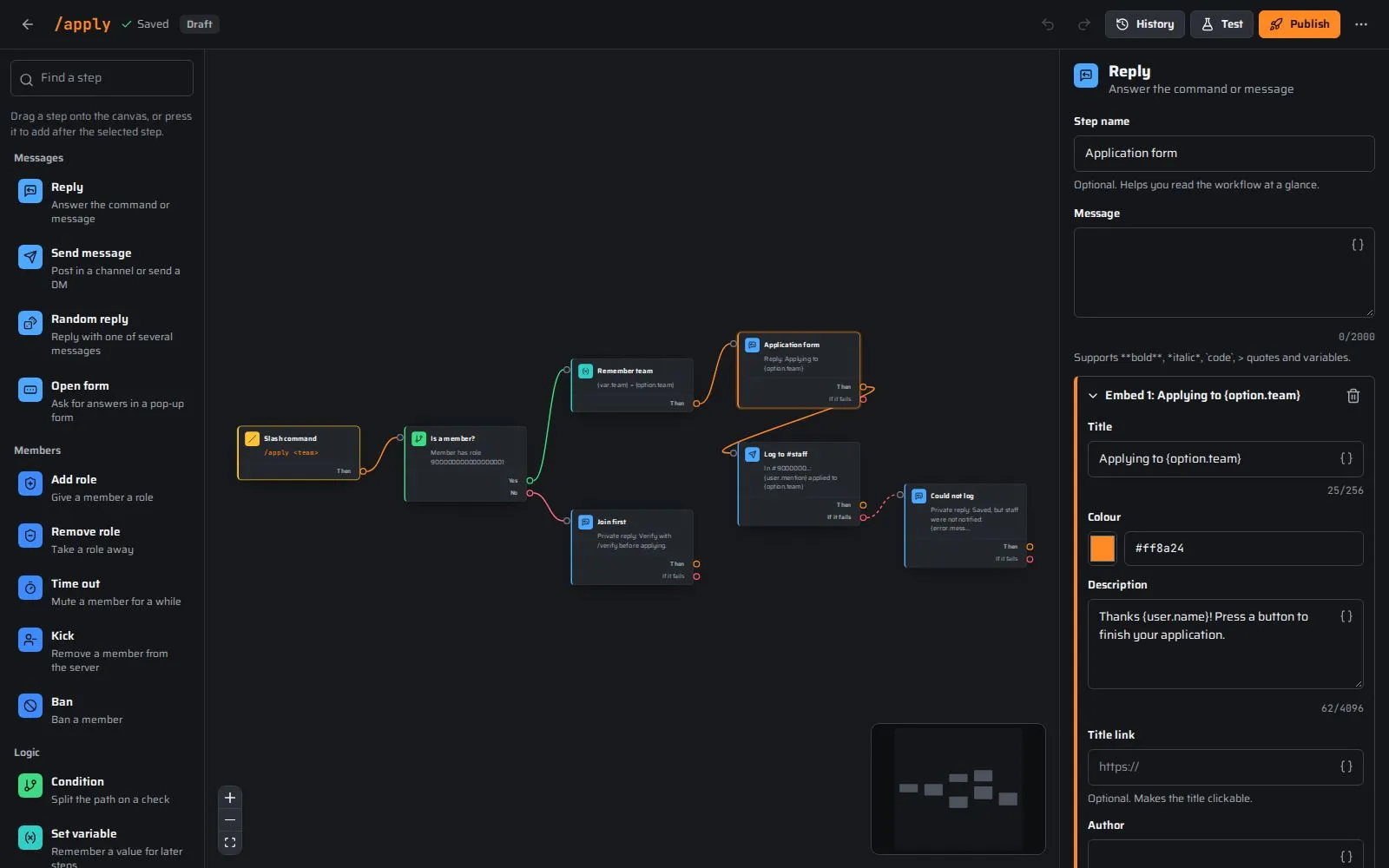Select the Time out step icon
The image size is (1389, 868).
(30, 588)
